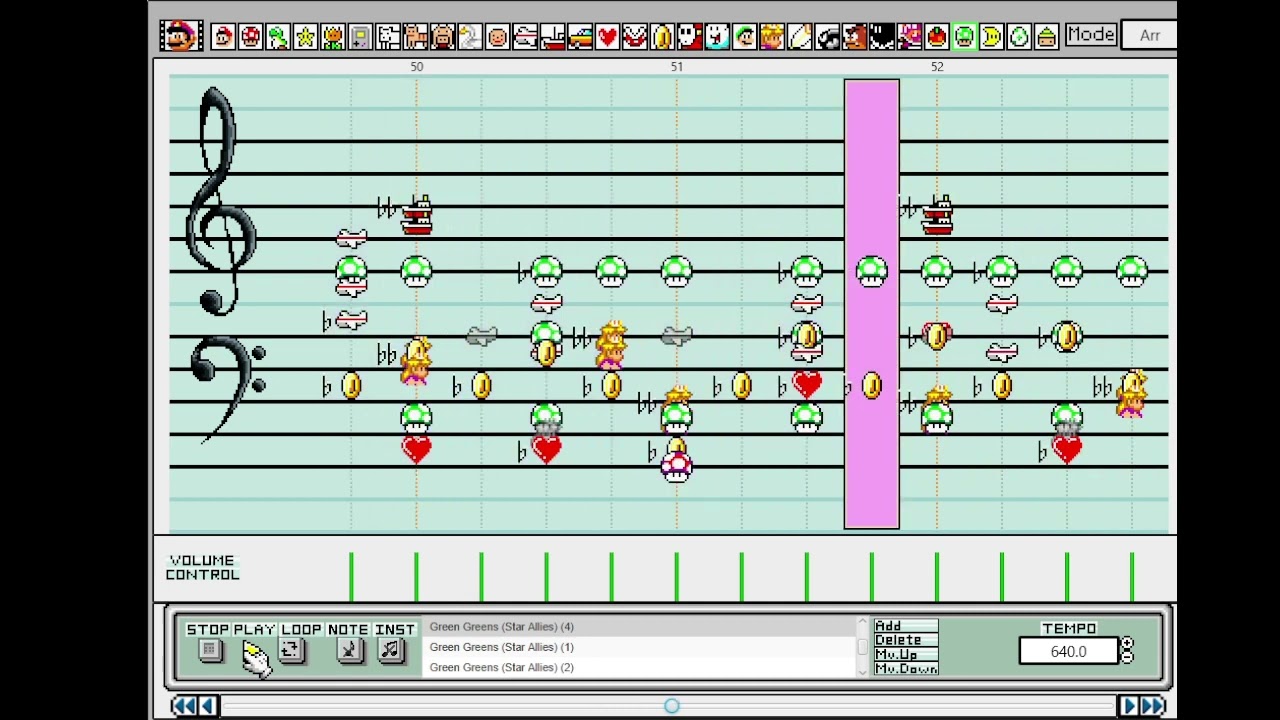
Task: Click the song list scroll-down arrow
Action: click(x=862, y=672)
